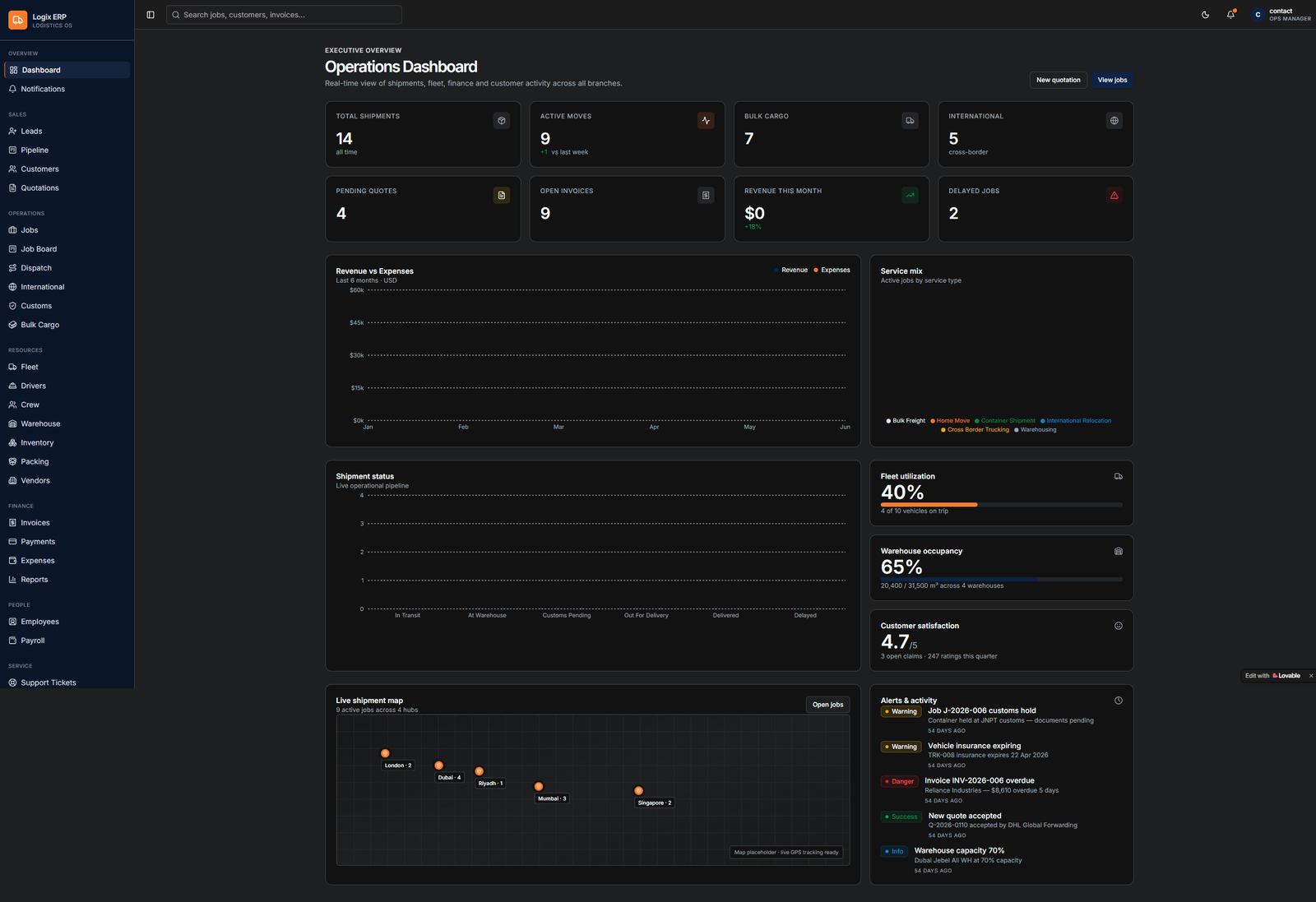The width and height of the screenshot is (1316, 902).
Task: Click the Fleet utilization truck icon
Action: point(1119,476)
